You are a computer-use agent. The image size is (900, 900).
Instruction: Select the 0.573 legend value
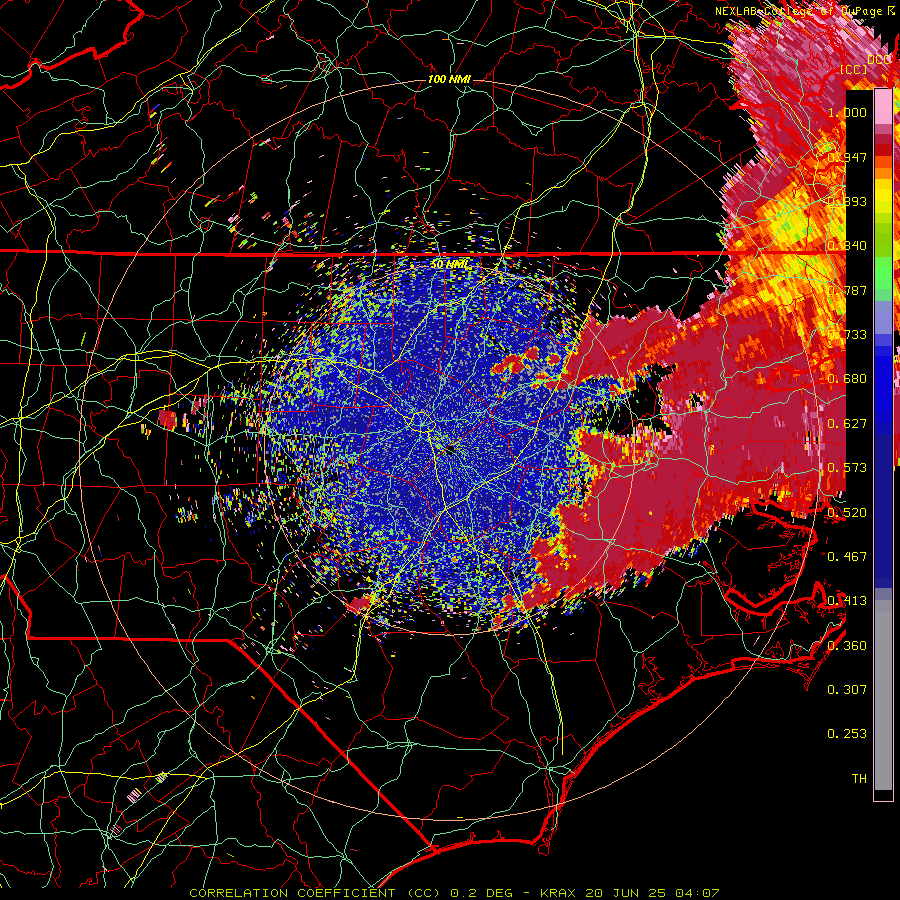(847, 468)
